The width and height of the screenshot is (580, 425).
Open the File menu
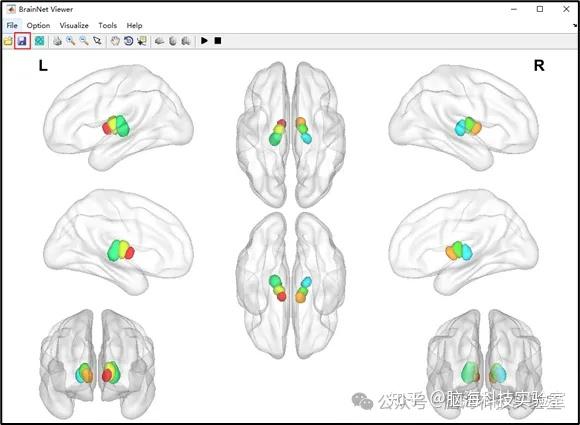12,26
